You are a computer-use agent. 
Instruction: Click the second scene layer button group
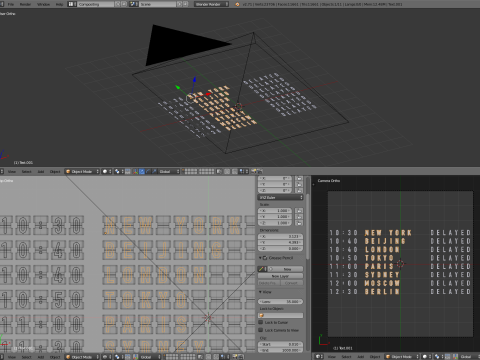206,171
